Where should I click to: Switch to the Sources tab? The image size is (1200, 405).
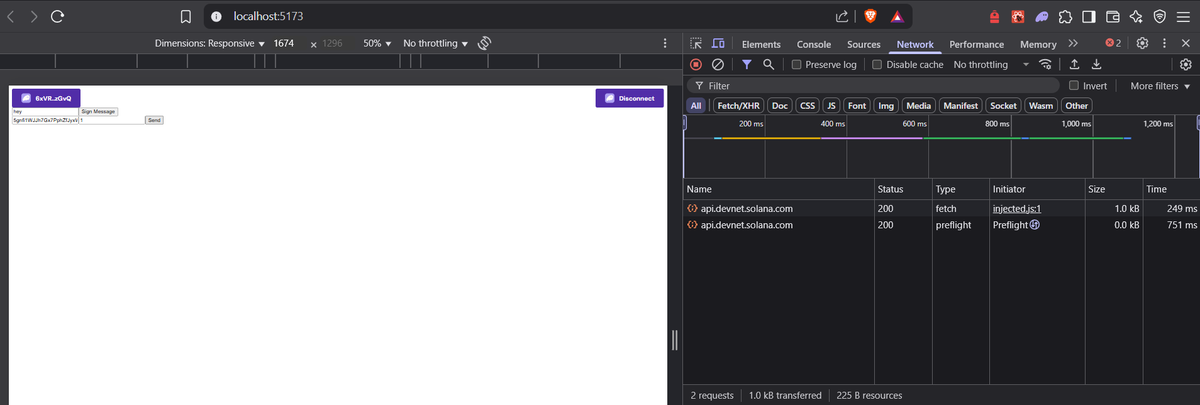point(863,44)
